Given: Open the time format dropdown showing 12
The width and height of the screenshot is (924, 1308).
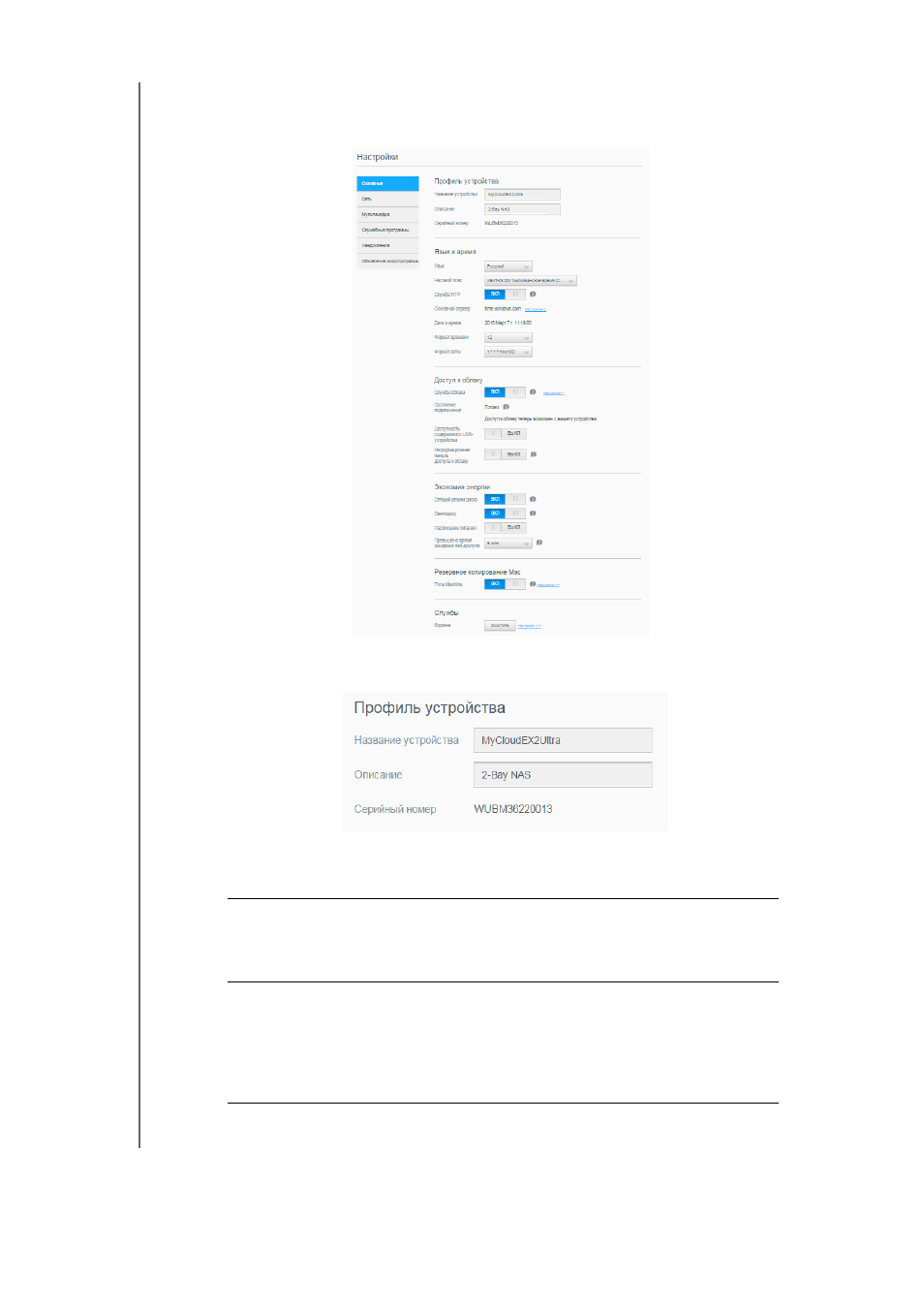Looking at the screenshot, I should (x=508, y=338).
